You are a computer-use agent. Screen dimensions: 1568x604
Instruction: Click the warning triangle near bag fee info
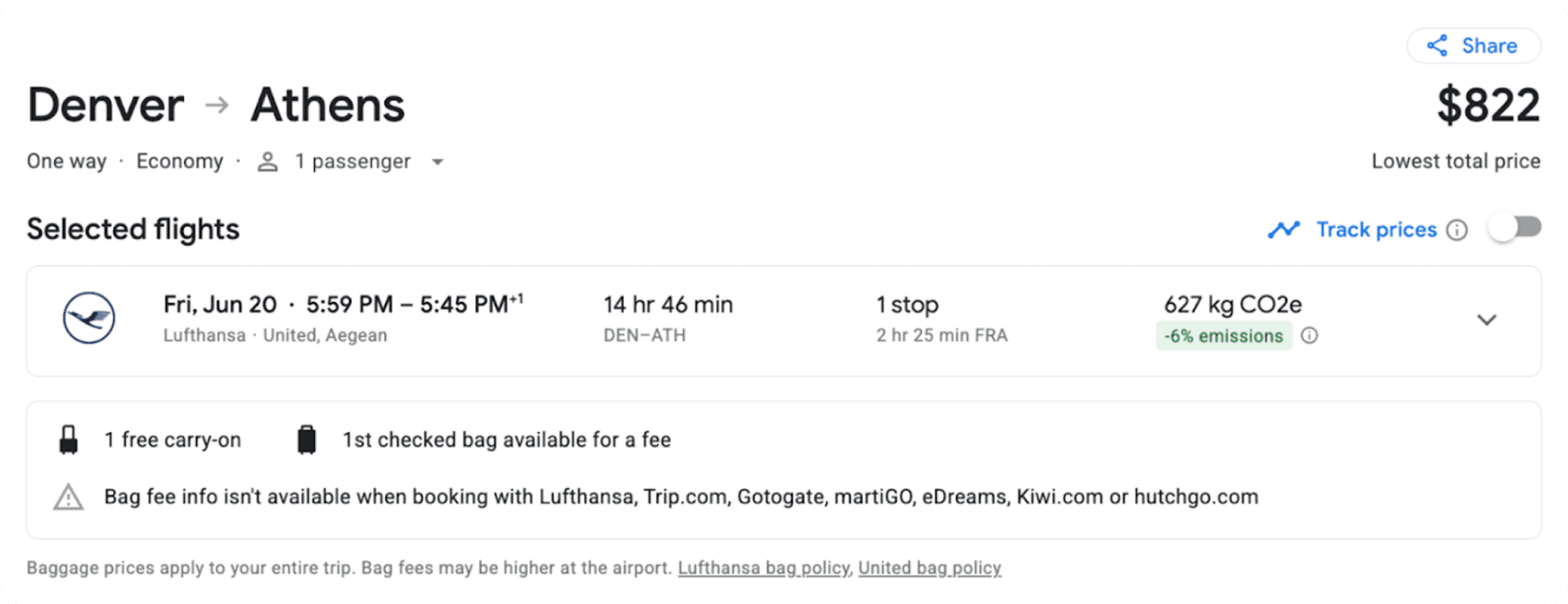70,496
